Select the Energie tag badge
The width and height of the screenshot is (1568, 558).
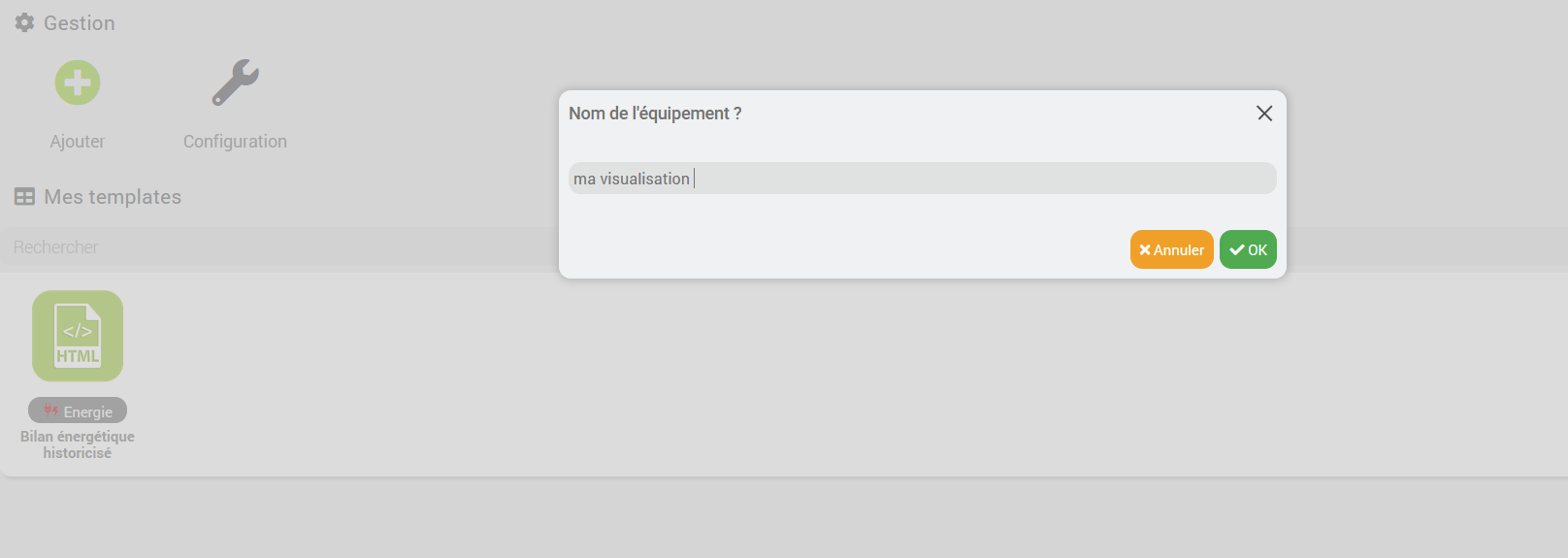pos(78,410)
